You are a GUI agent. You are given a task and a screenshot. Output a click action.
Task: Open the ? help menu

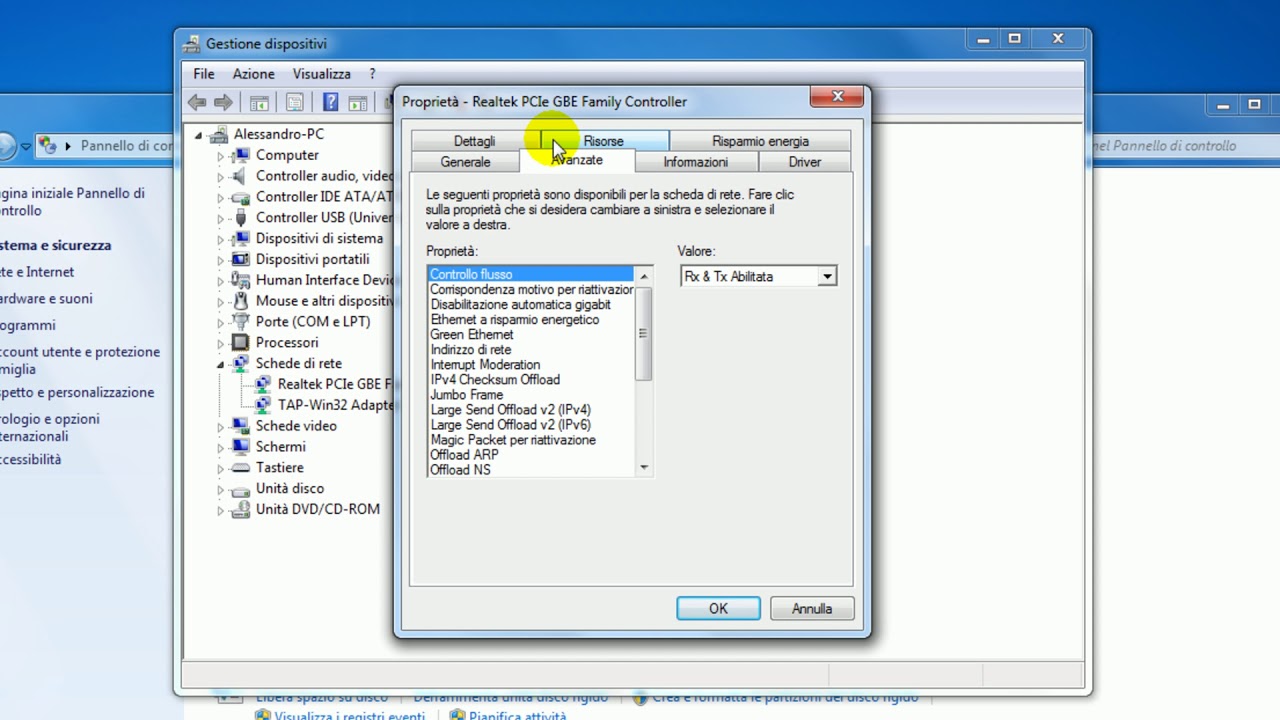coord(372,74)
